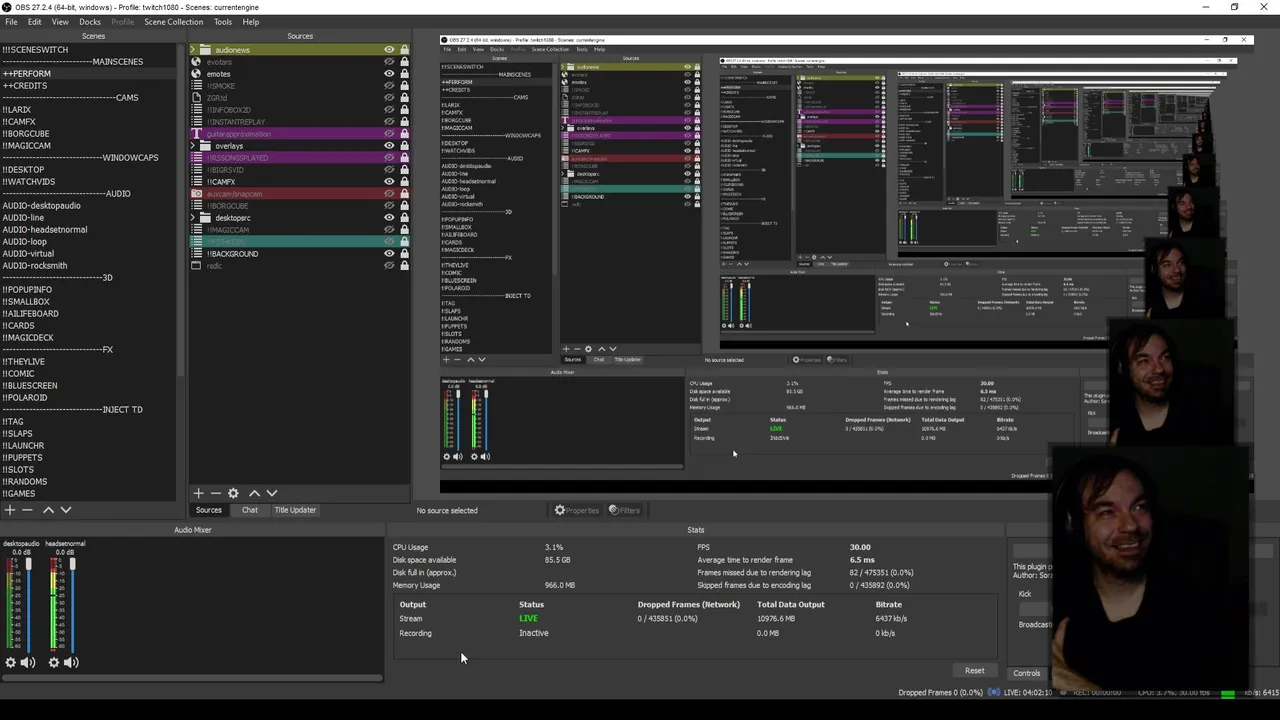Unlock the rsdlc source lock
Image resolution: width=1280 pixels, height=720 pixels.
click(x=404, y=266)
